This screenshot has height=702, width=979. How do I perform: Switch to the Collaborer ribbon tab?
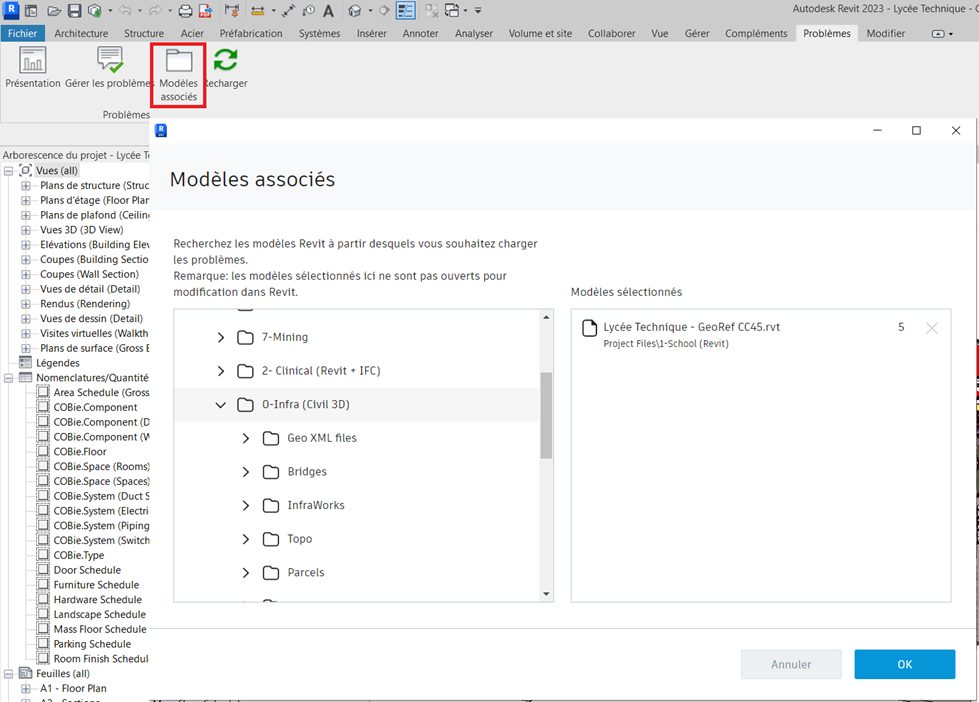click(x=611, y=33)
